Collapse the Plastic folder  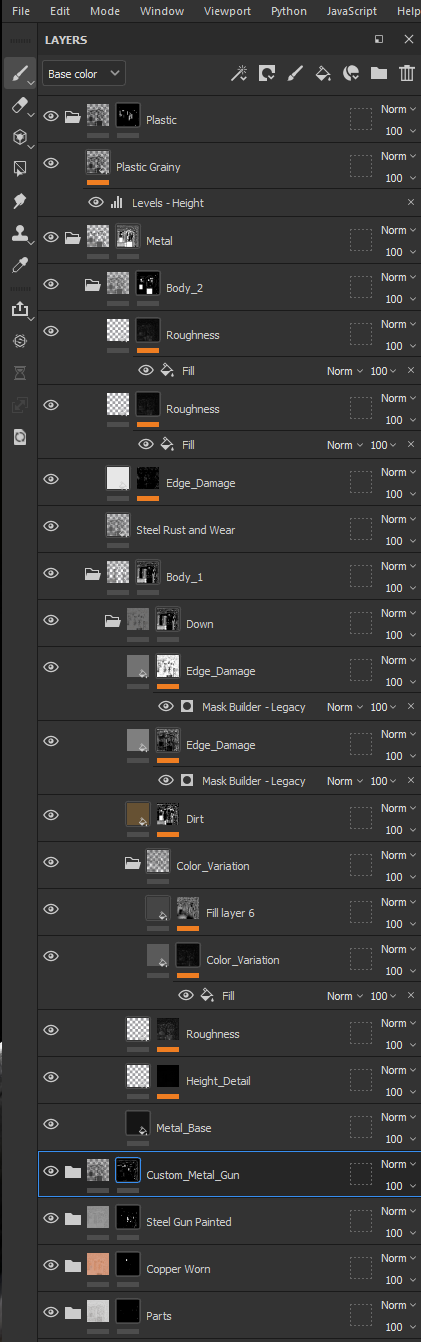click(x=72, y=118)
